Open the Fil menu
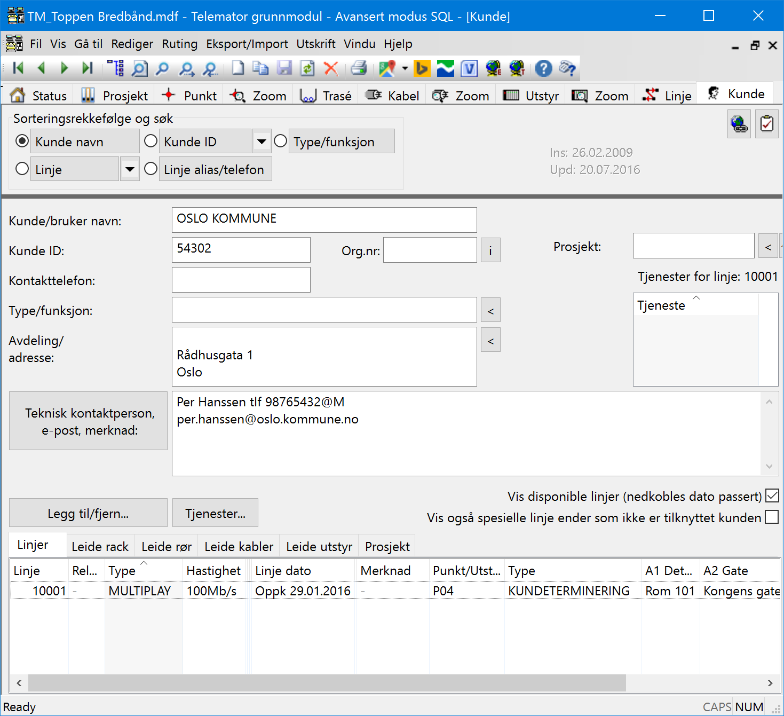This screenshot has height=716, width=784. coord(36,44)
